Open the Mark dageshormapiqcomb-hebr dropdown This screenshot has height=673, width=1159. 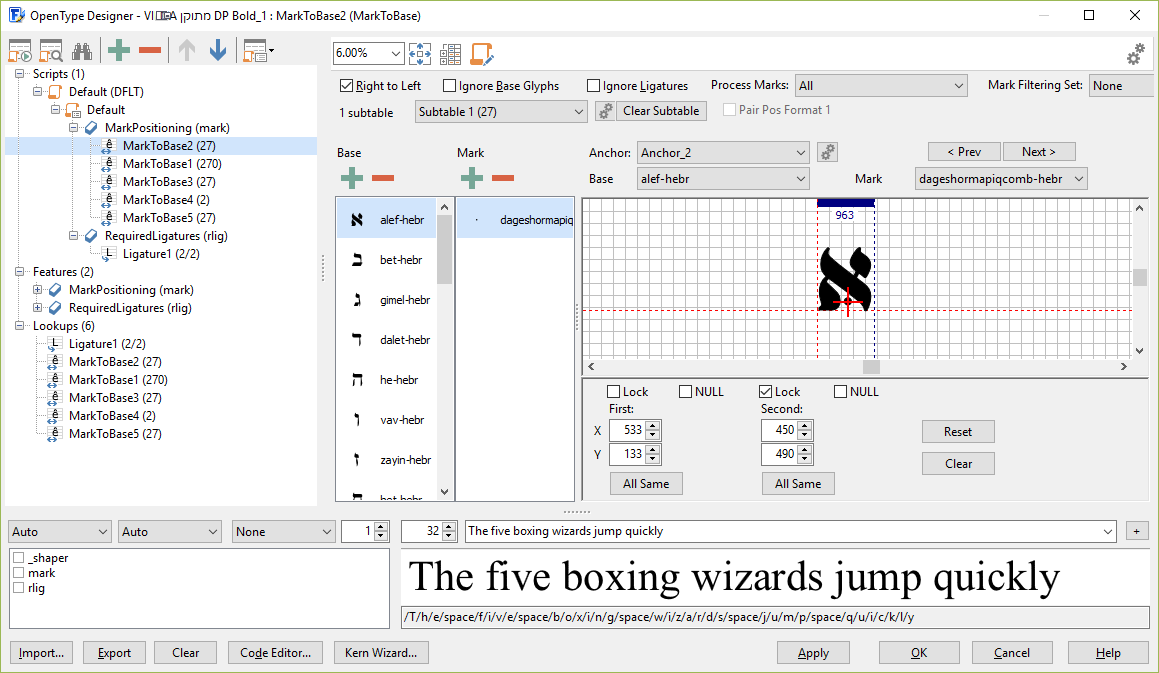point(1001,178)
